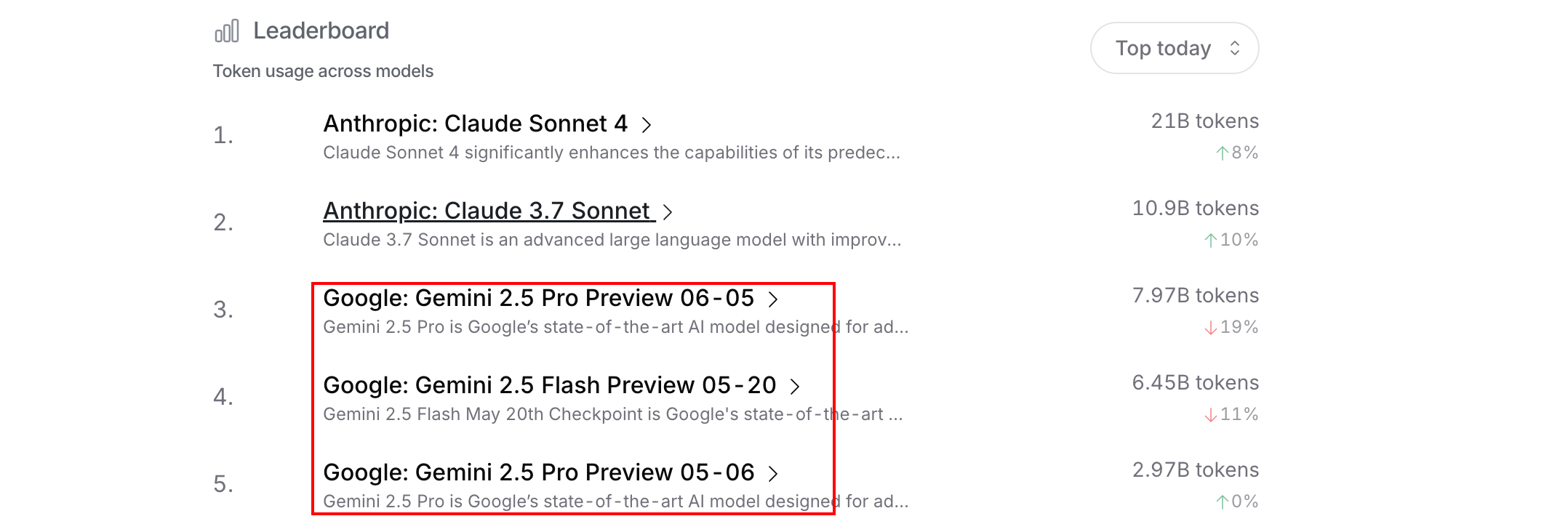Click the green up arrow beside 8%
1568x532 pixels.
[1223, 153]
